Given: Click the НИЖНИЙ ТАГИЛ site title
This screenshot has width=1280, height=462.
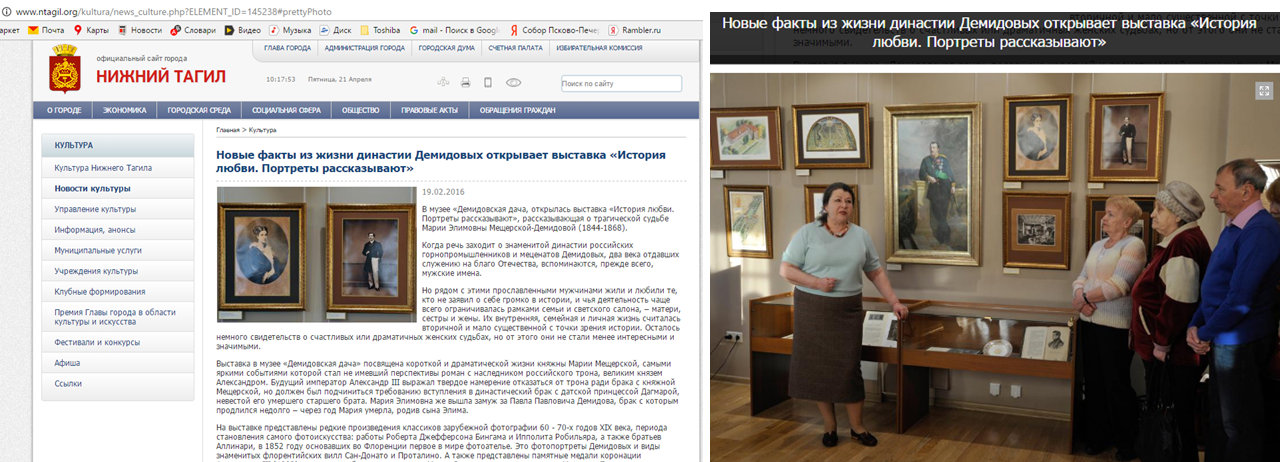Looking at the screenshot, I should (x=161, y=77).
